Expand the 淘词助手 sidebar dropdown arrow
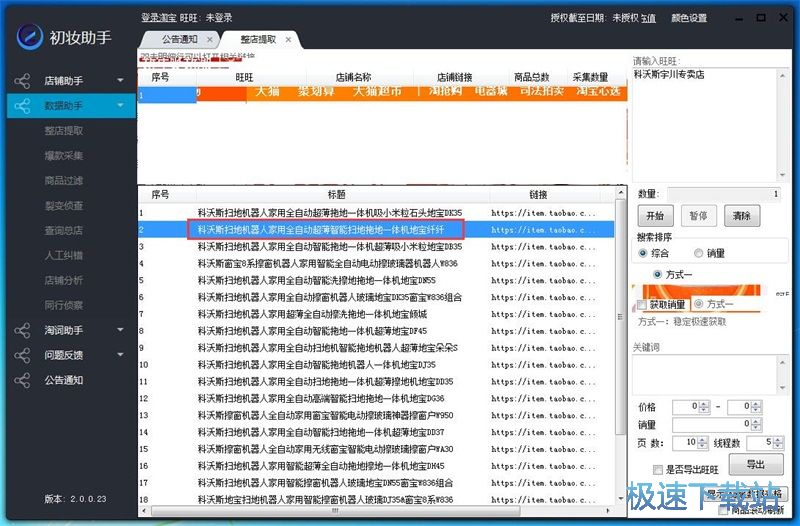The image size is (800, 526). tap(120, 330)
